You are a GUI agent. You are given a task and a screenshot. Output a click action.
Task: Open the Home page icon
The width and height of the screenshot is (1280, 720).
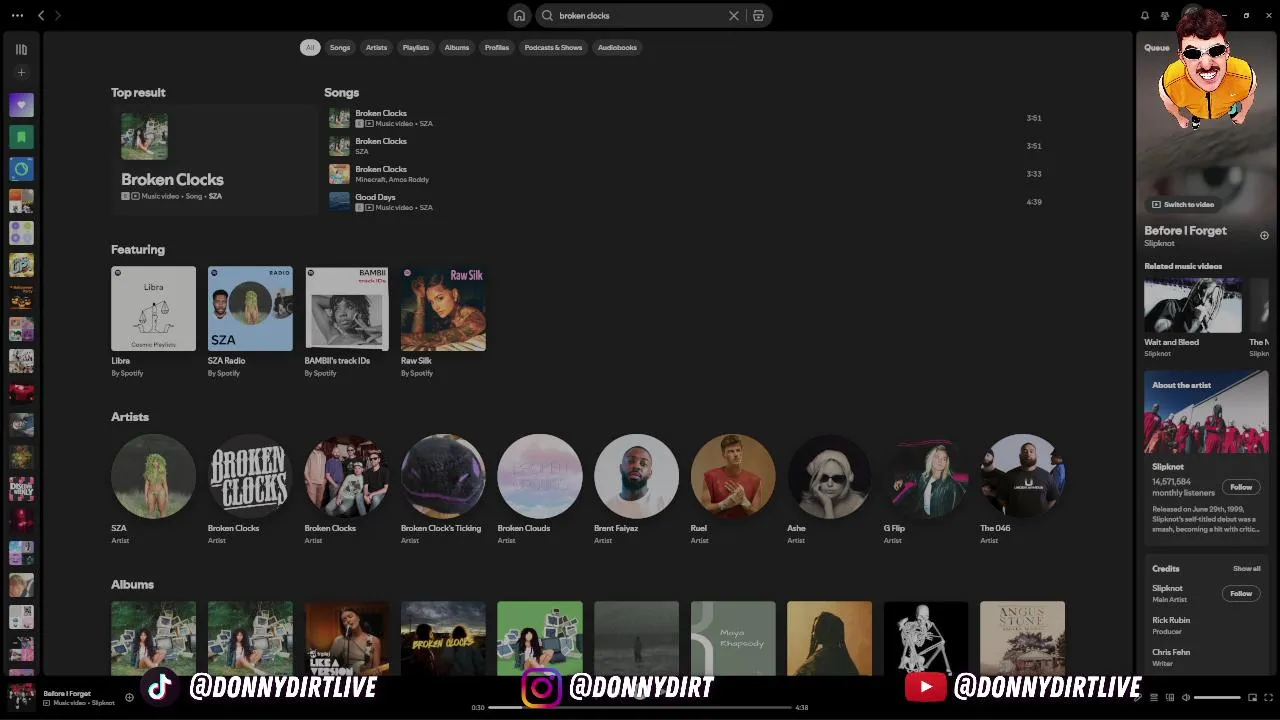[519, 15]
